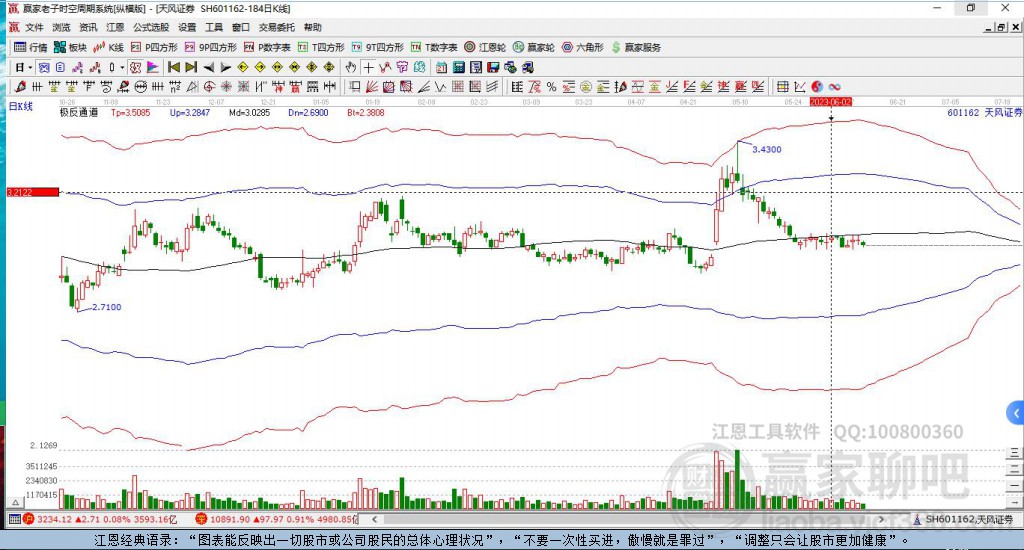Toggle the colored flag chart icon

(x=153, y=67)
